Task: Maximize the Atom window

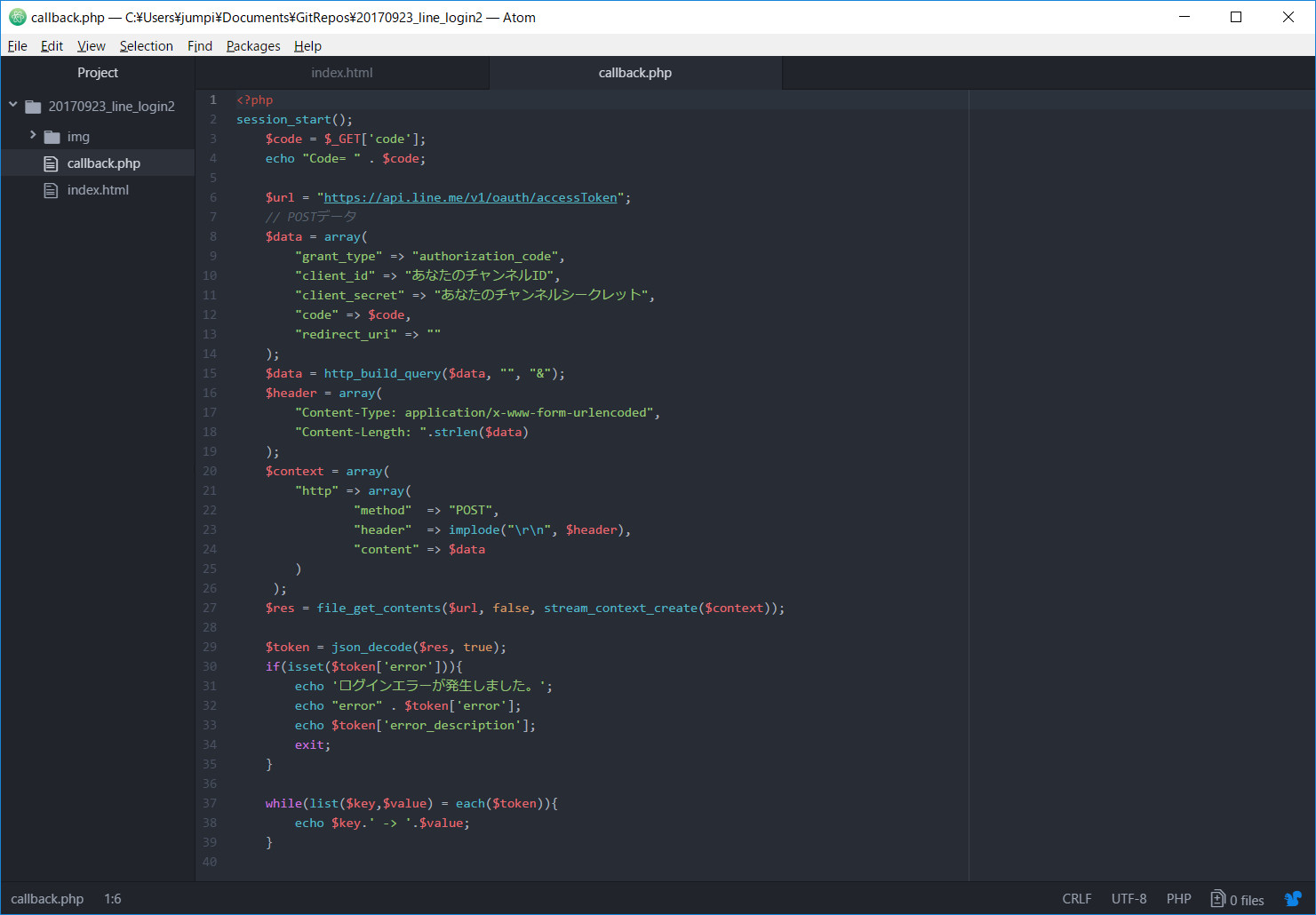Action: pyautogui.click(x=1235, y=17)
